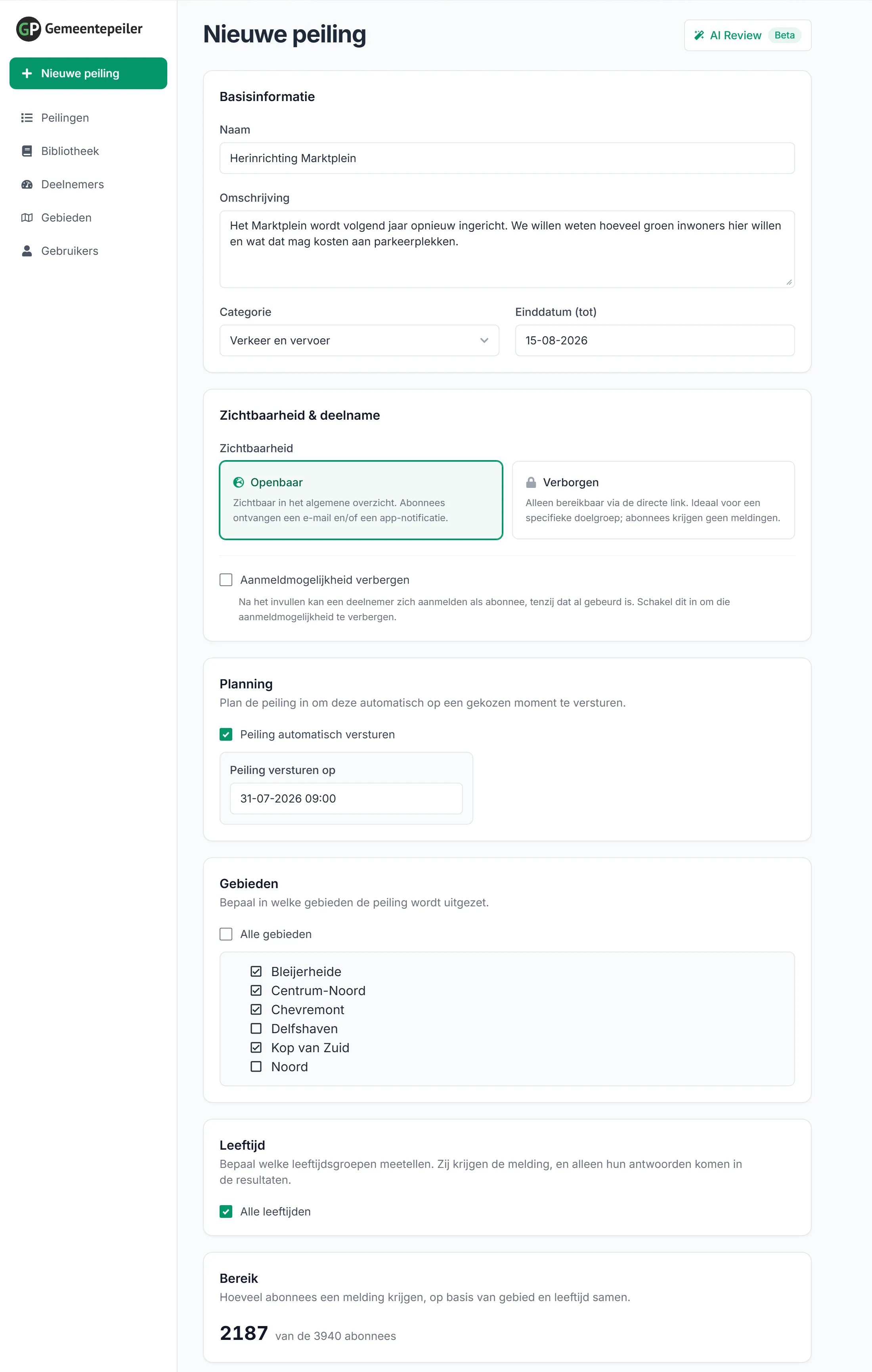
Task: Click the book icon next to Bibliotheek
Action: 27,151
